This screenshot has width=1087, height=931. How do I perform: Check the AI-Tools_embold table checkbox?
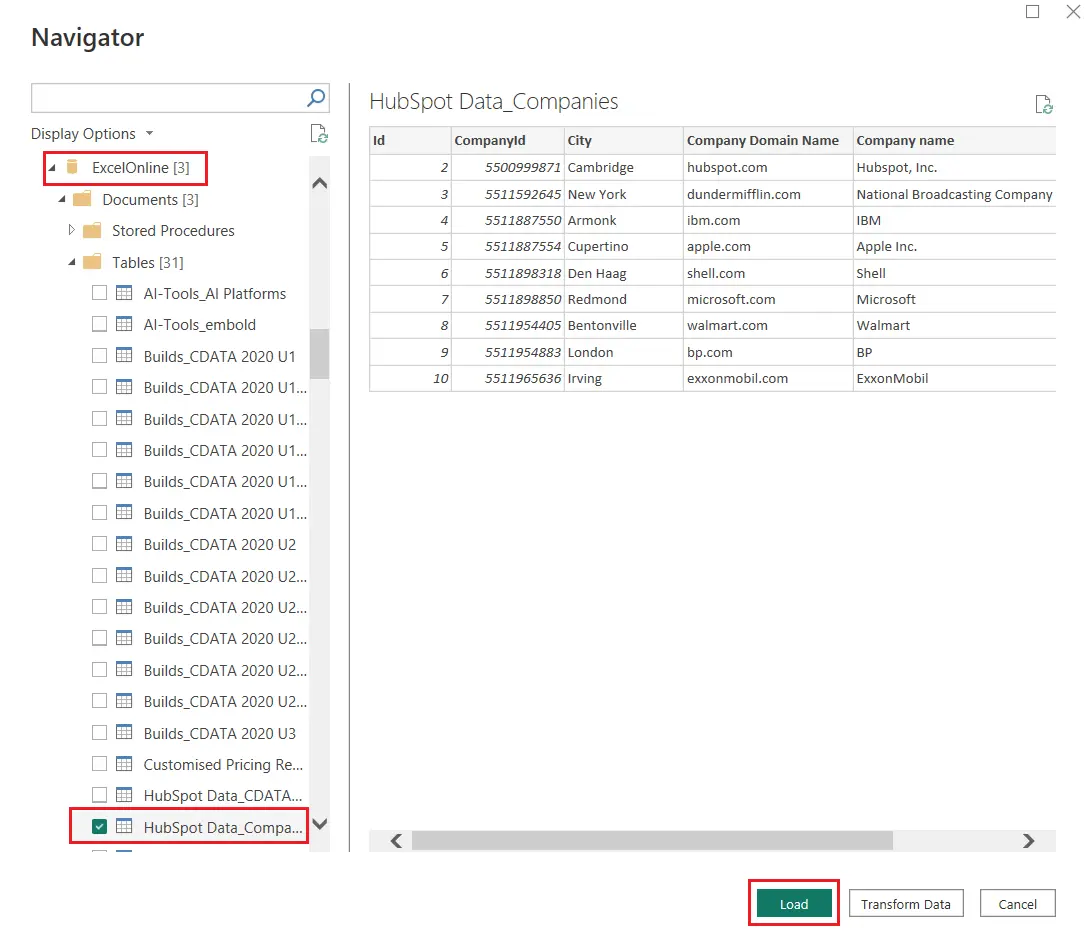point(97,324)
